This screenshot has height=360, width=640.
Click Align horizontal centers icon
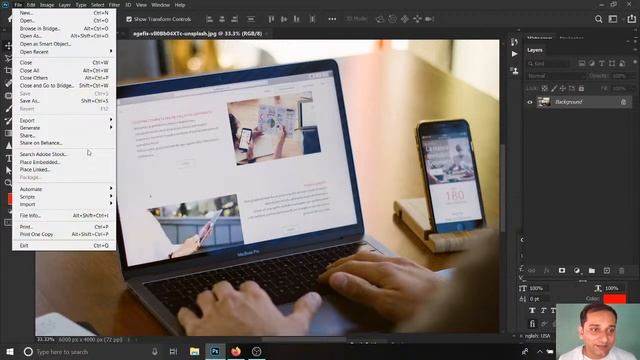pos(222,19)
